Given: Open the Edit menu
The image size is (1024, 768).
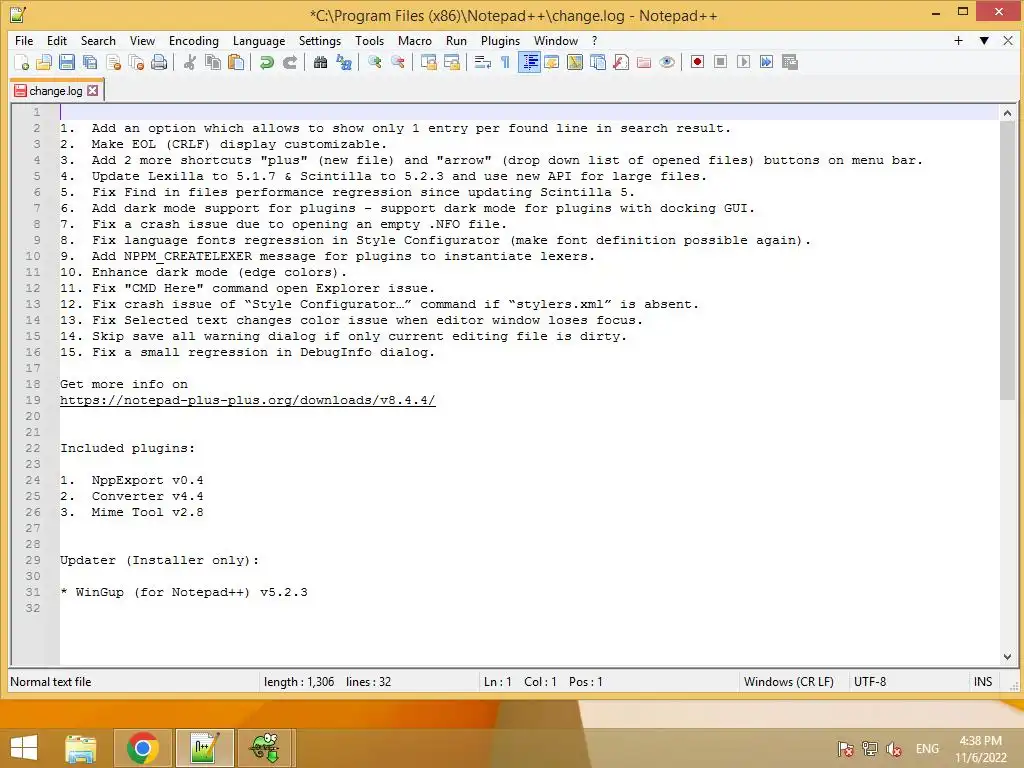Looking at the screenshot, I should 57,40.
